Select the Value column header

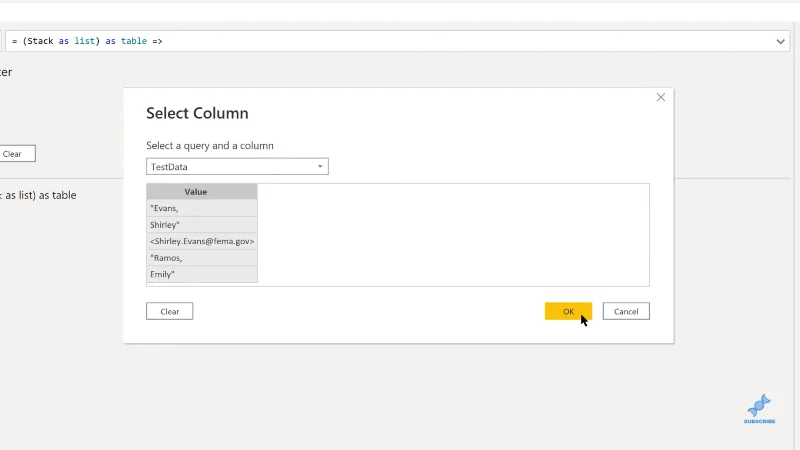202,191
